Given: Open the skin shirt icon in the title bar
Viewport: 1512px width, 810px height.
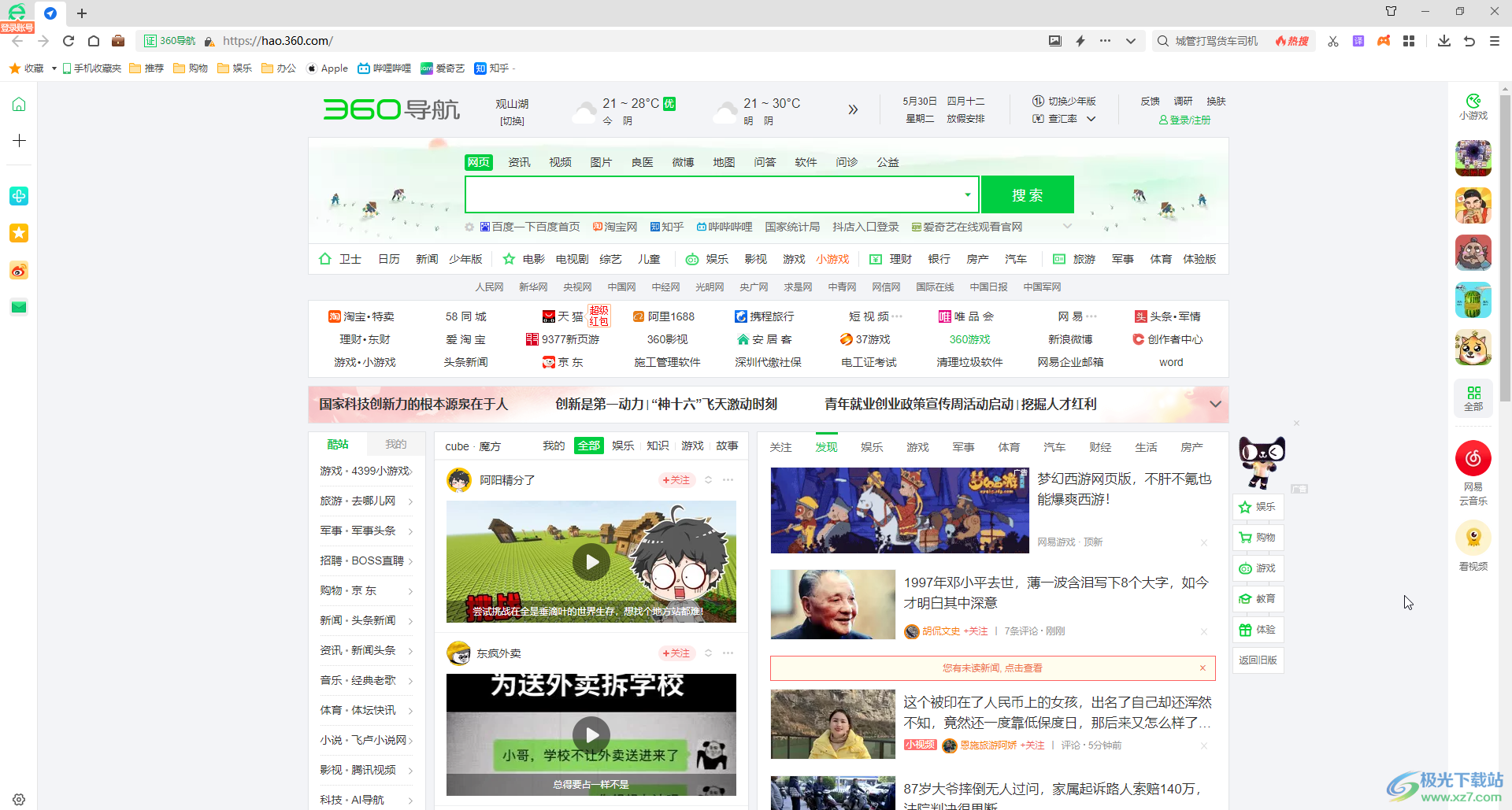Looking at the screenshot, I should 1391,11.
